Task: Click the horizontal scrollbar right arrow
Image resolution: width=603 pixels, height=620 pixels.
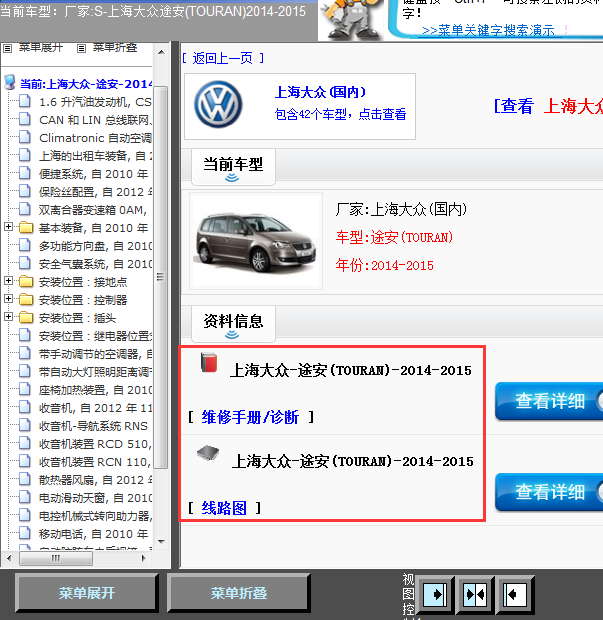Action: tap(144, 558)
